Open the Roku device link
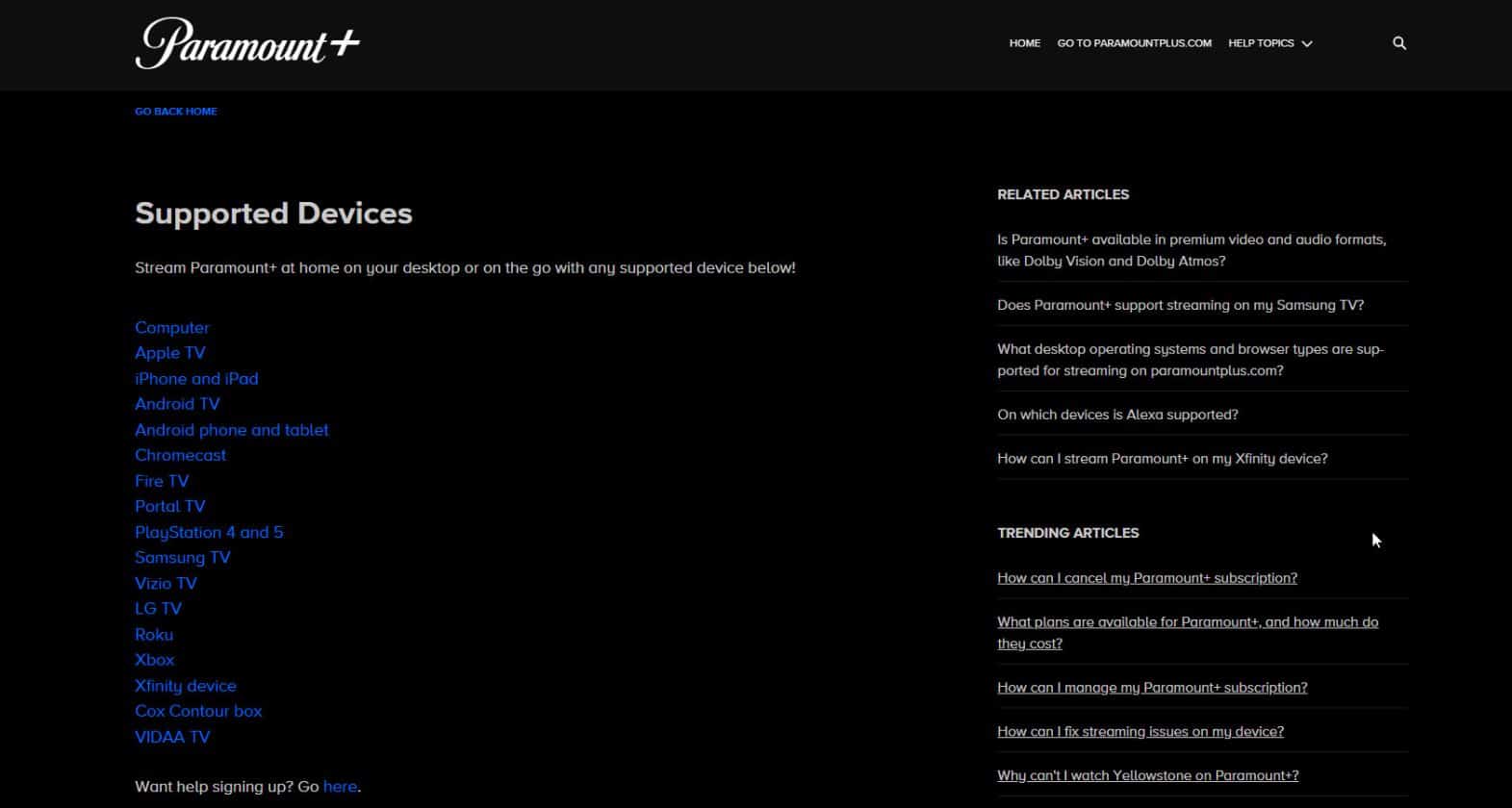The image size is (1512, 808). tap(154, 635)
